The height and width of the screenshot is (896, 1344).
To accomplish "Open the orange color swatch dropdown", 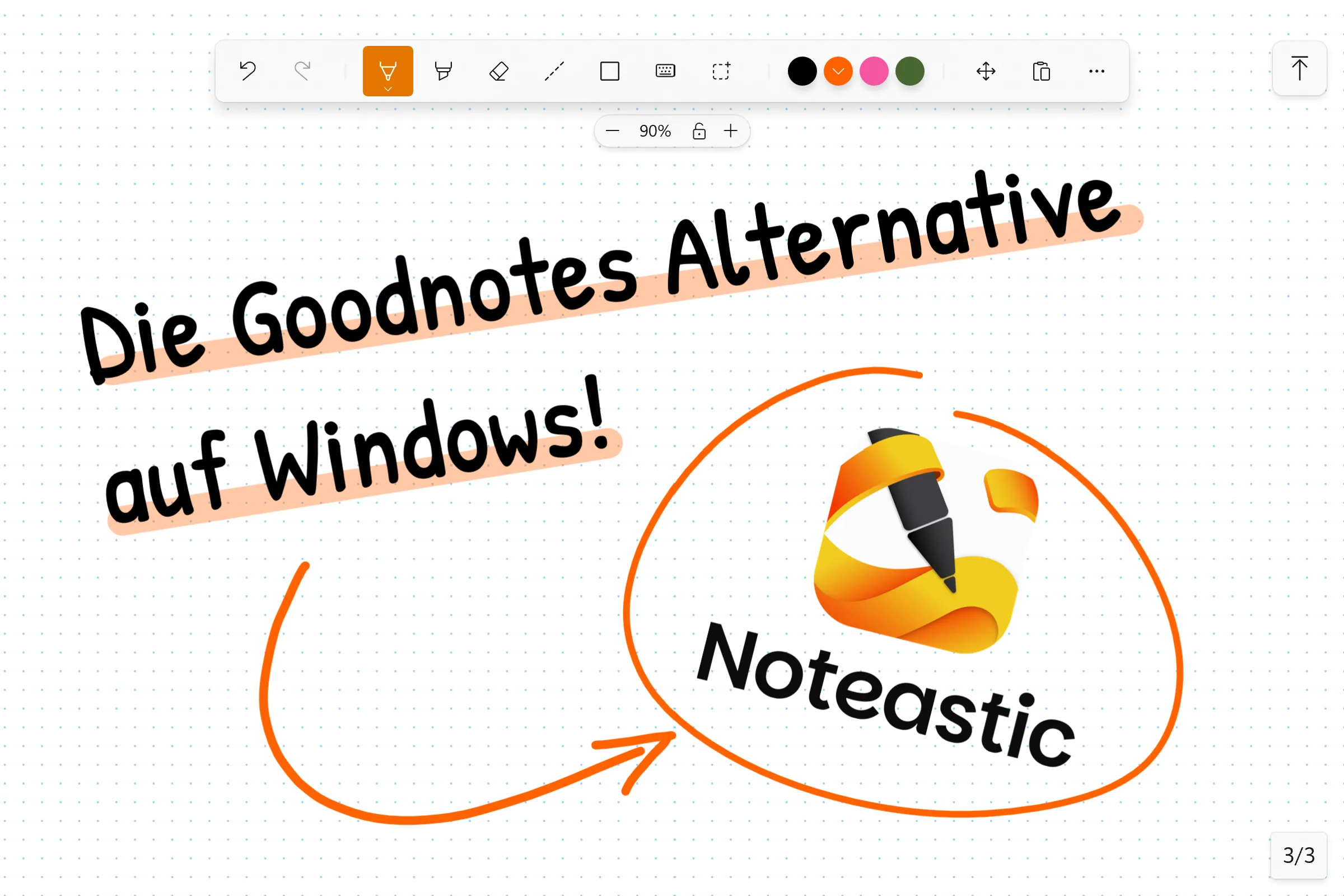I will 838,72.
